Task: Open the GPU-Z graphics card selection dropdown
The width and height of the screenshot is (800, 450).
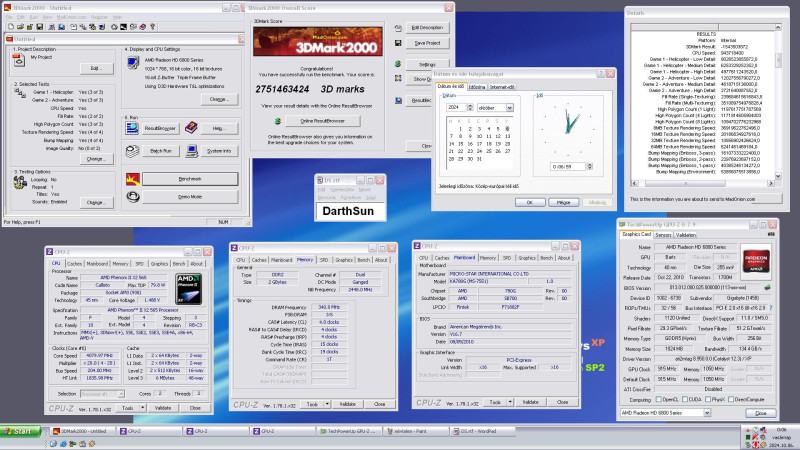Action: (x=707, y=413)
